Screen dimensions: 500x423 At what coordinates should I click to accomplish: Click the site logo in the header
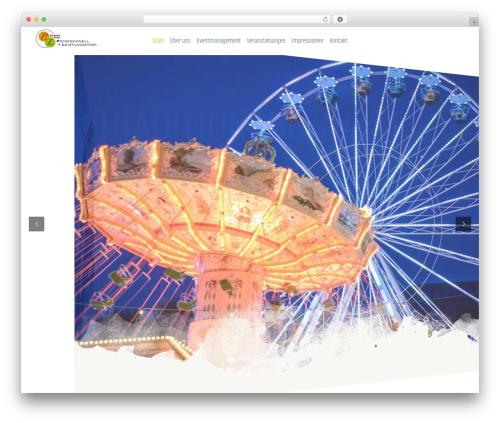66,39
